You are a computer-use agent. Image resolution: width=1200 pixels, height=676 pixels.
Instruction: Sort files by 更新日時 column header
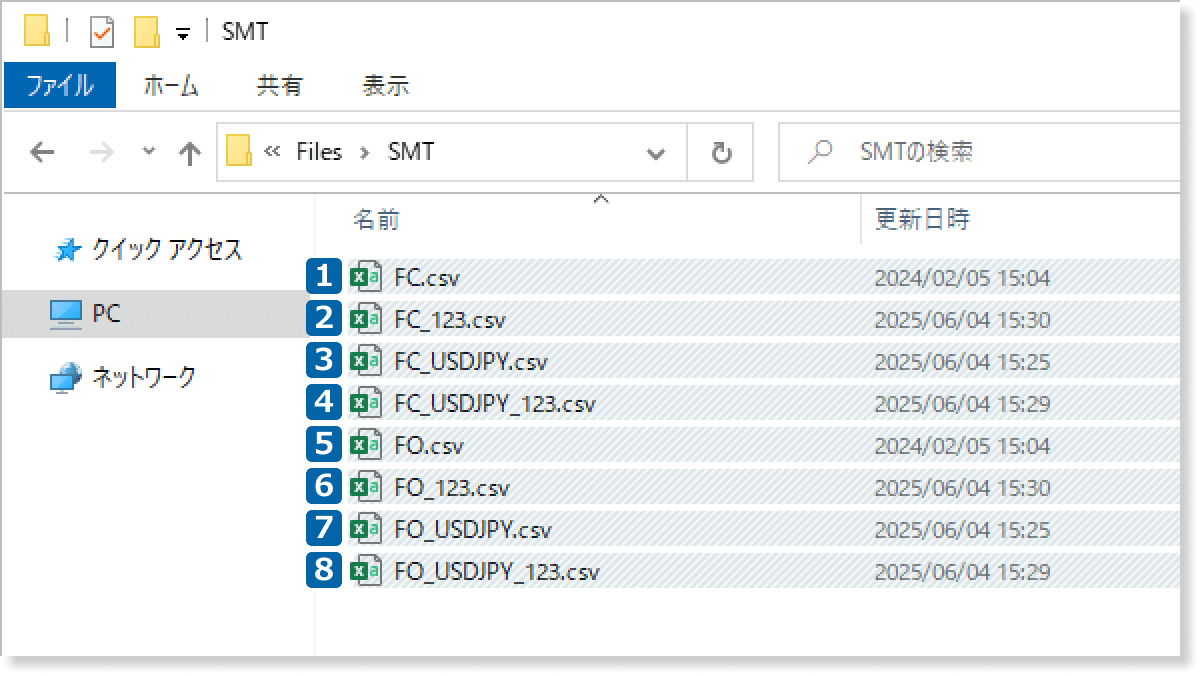click(922, 220)
